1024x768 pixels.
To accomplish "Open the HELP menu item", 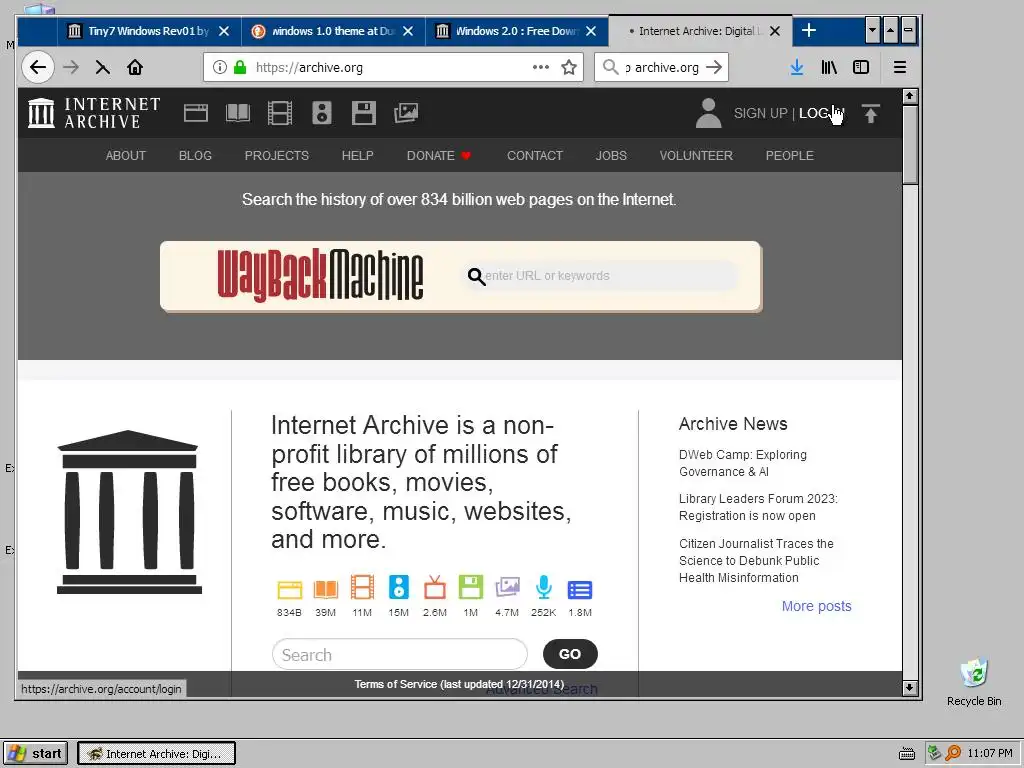I will [357, 155].
